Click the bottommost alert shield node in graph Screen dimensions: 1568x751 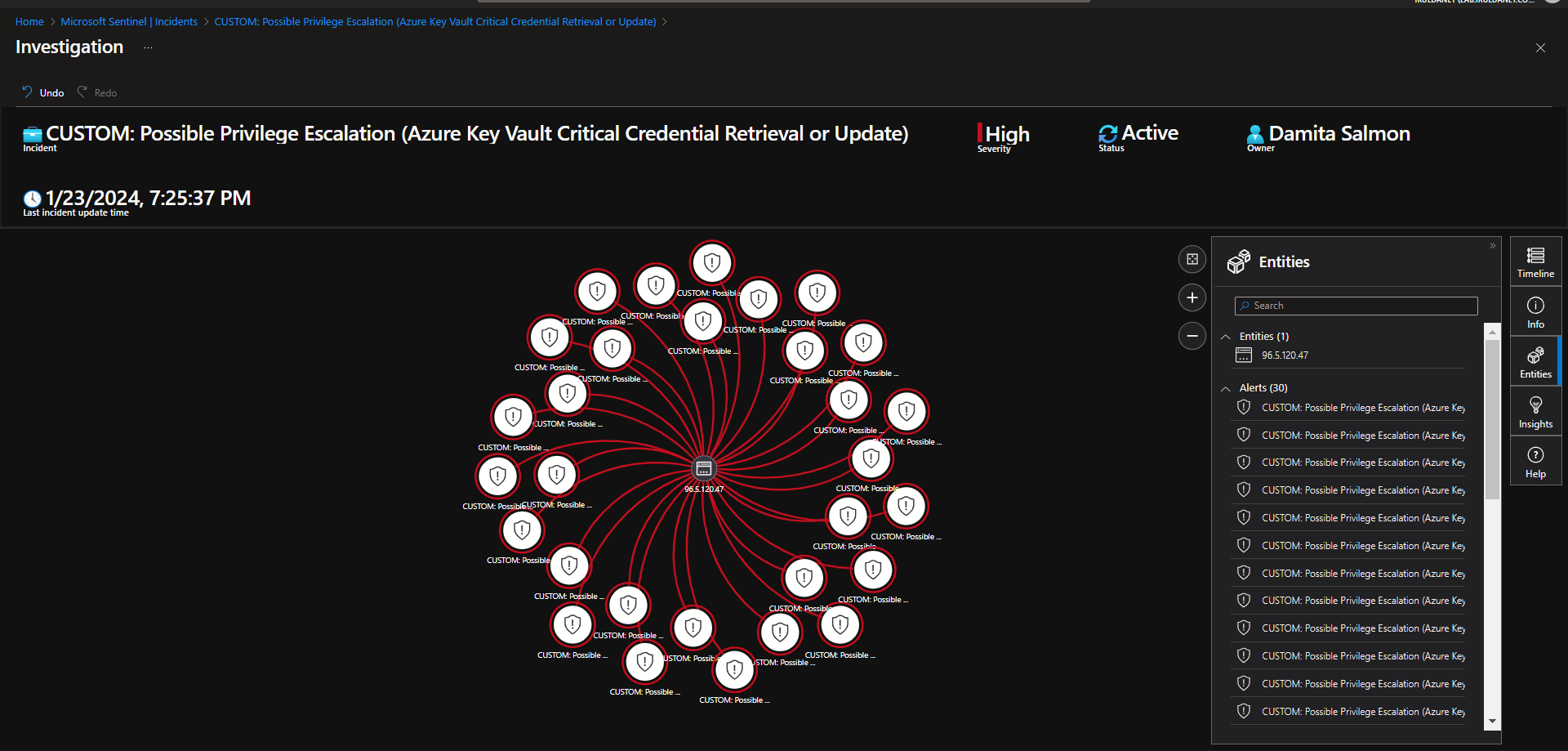(x=734, y=670)
